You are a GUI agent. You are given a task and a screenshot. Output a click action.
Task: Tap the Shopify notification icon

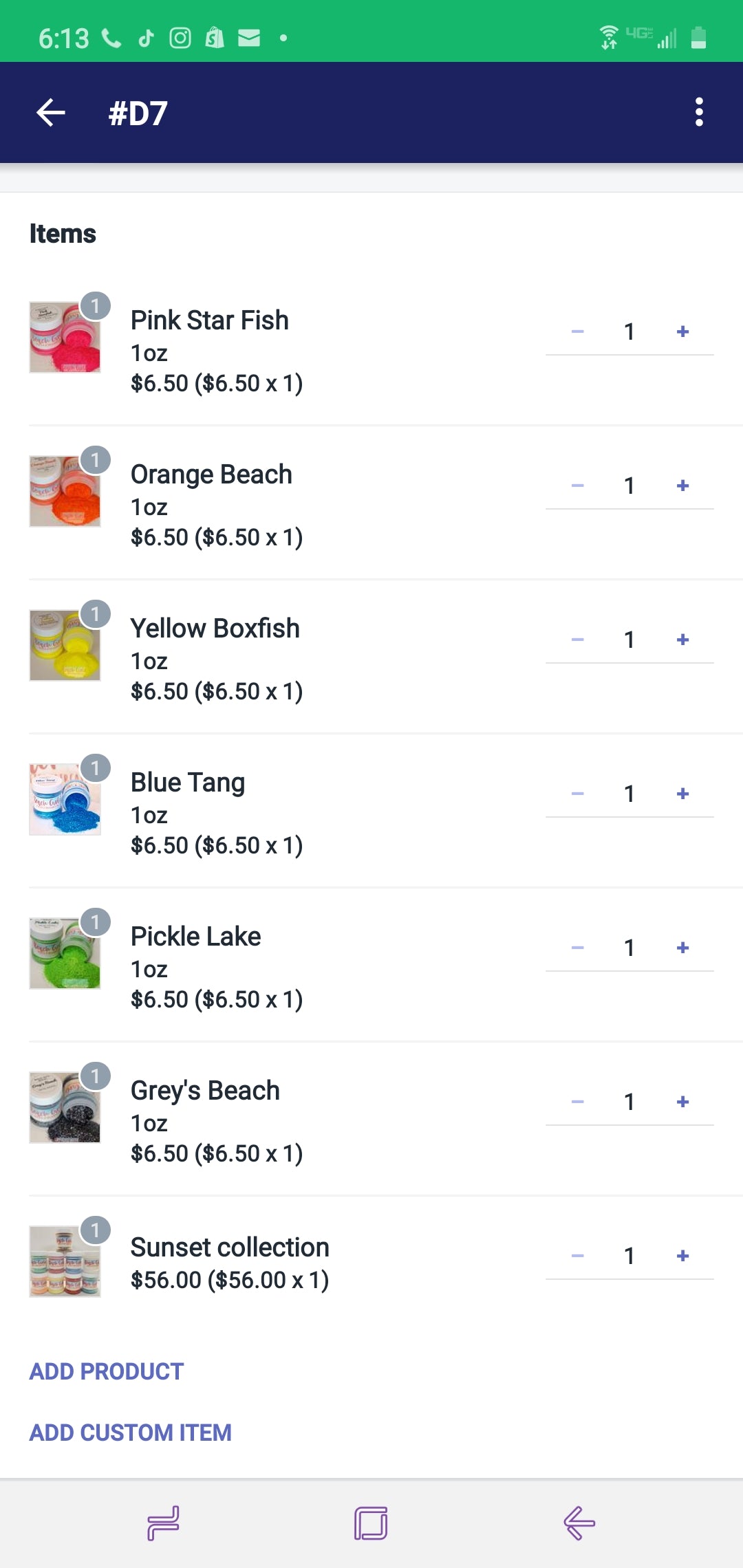tap(215, 38)
